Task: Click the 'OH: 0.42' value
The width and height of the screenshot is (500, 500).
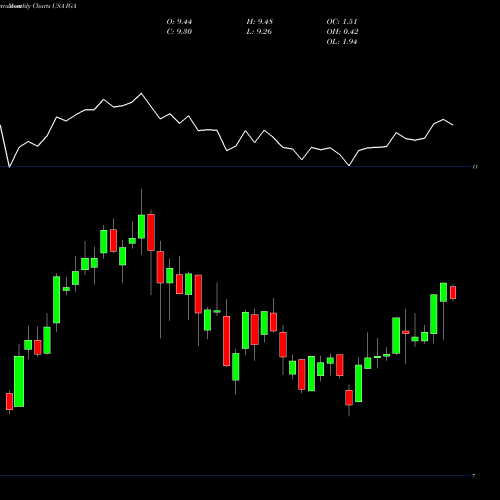Action: (342, 32)
